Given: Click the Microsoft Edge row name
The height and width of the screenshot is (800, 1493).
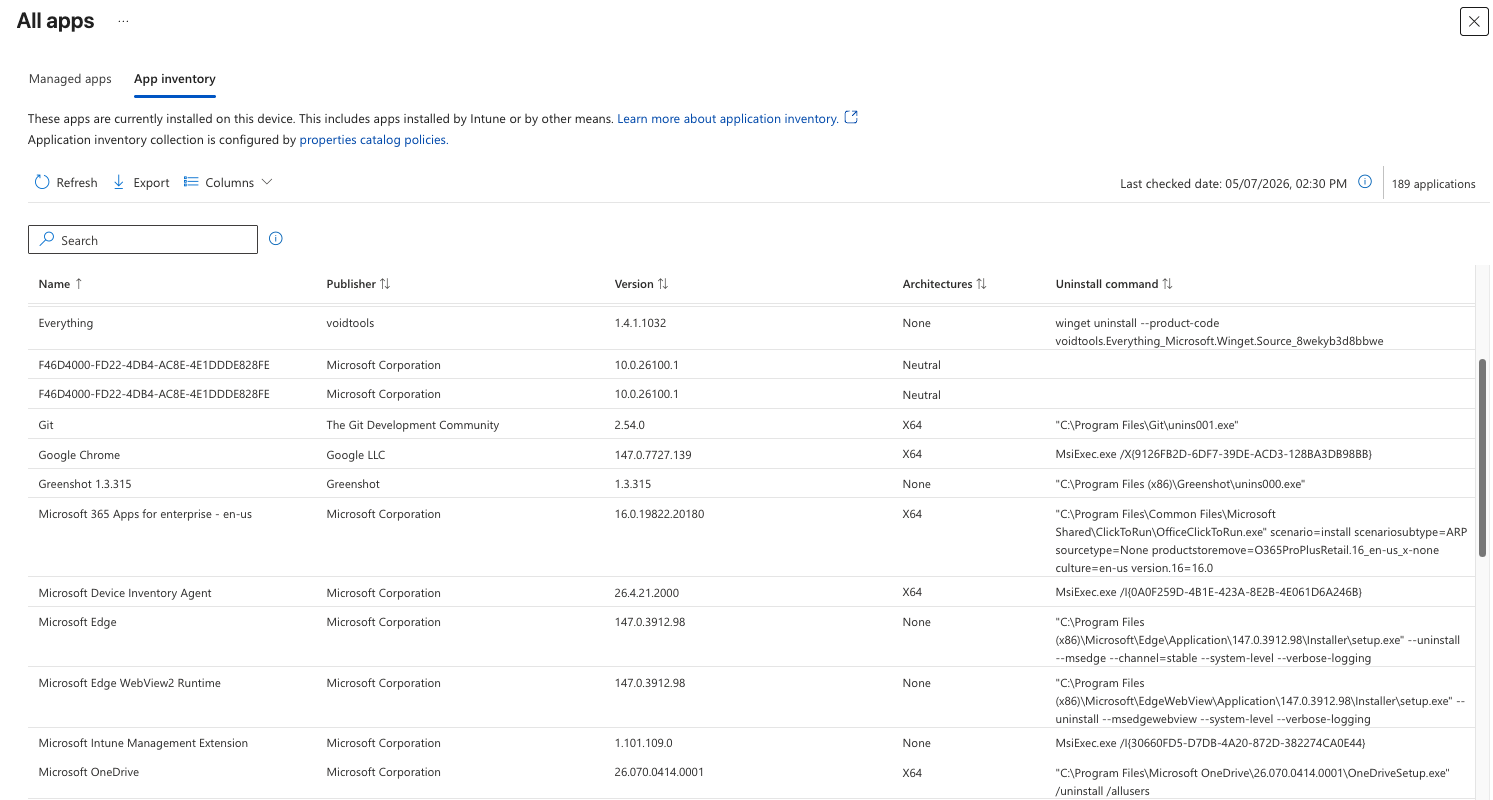Looking at the screenshot, I should click(77, 622).
